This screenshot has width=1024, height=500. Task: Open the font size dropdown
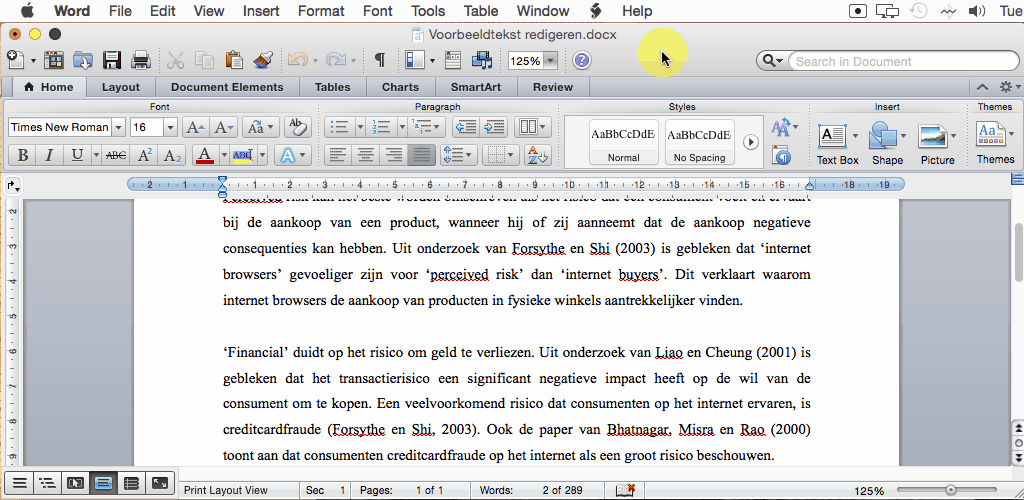pos(169,127)
